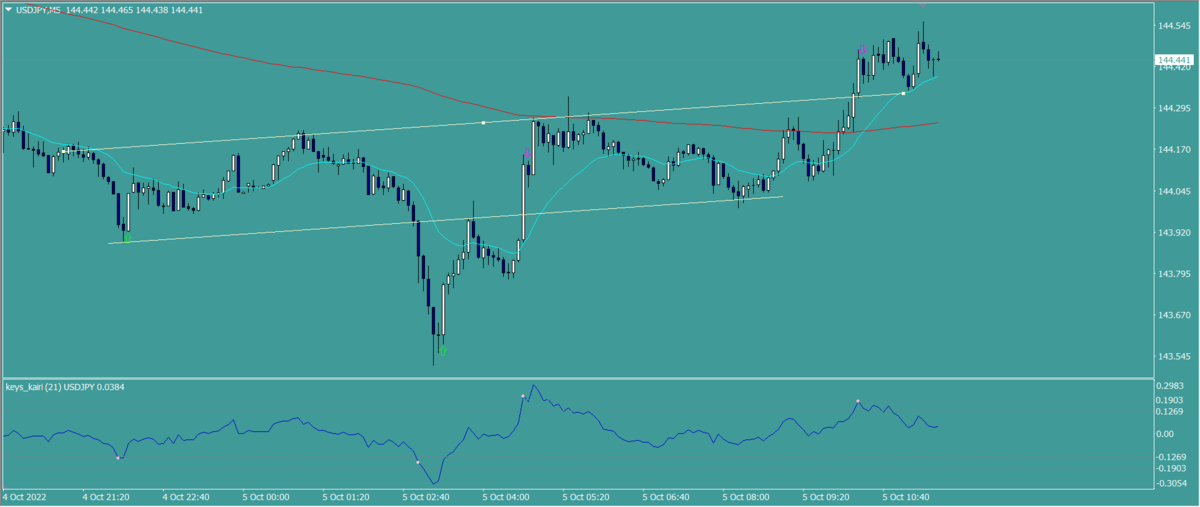
Task: Click the USDJPY,M5 chart title text
Action: [39, 9]
